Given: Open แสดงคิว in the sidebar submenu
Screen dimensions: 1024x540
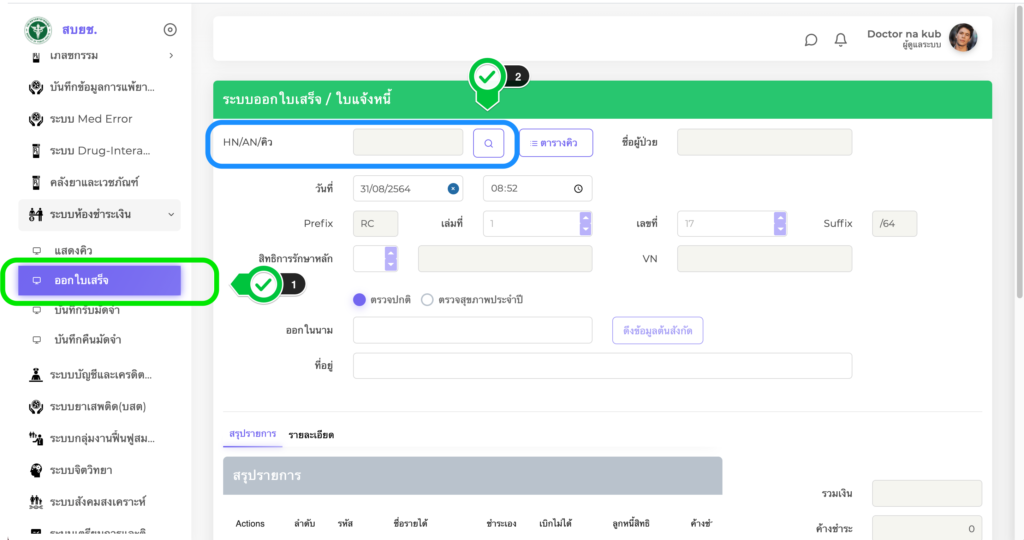Looking at the screenshot, I should pos(75,250).
